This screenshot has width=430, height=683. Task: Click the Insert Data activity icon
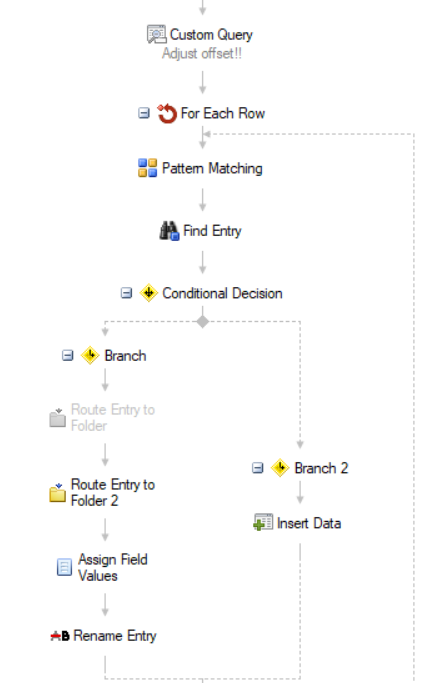(x=263, y=522)
